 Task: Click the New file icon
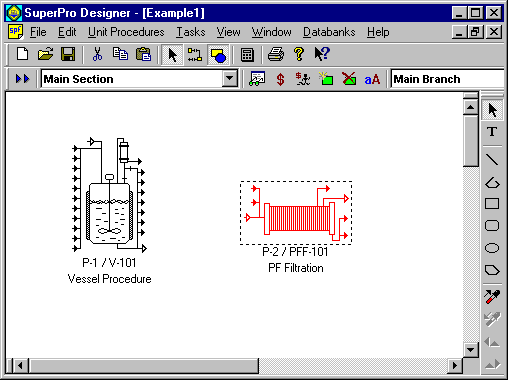click(x=23, y=54)
